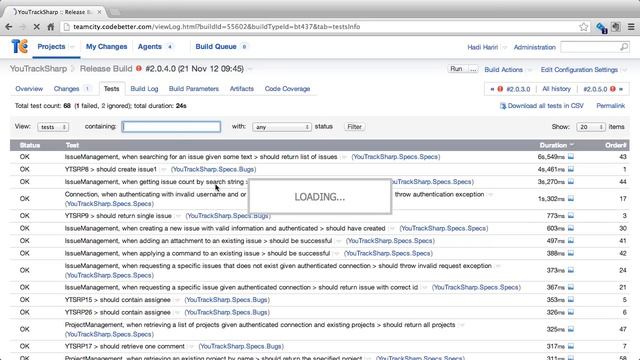
Task: Click the TeamCity logo icon
Action: pos(20,47)
